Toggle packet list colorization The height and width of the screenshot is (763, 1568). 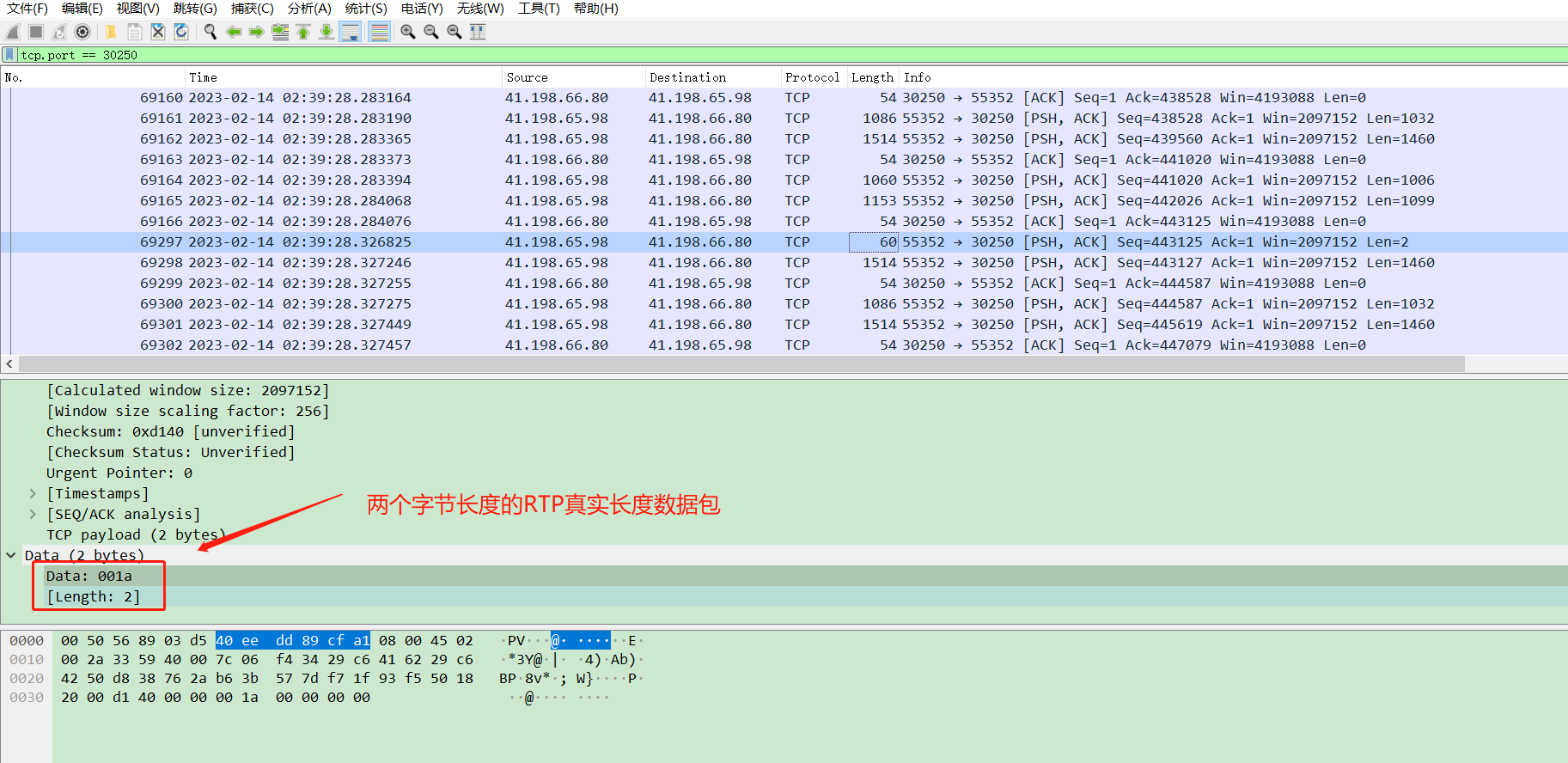point(379,32)
